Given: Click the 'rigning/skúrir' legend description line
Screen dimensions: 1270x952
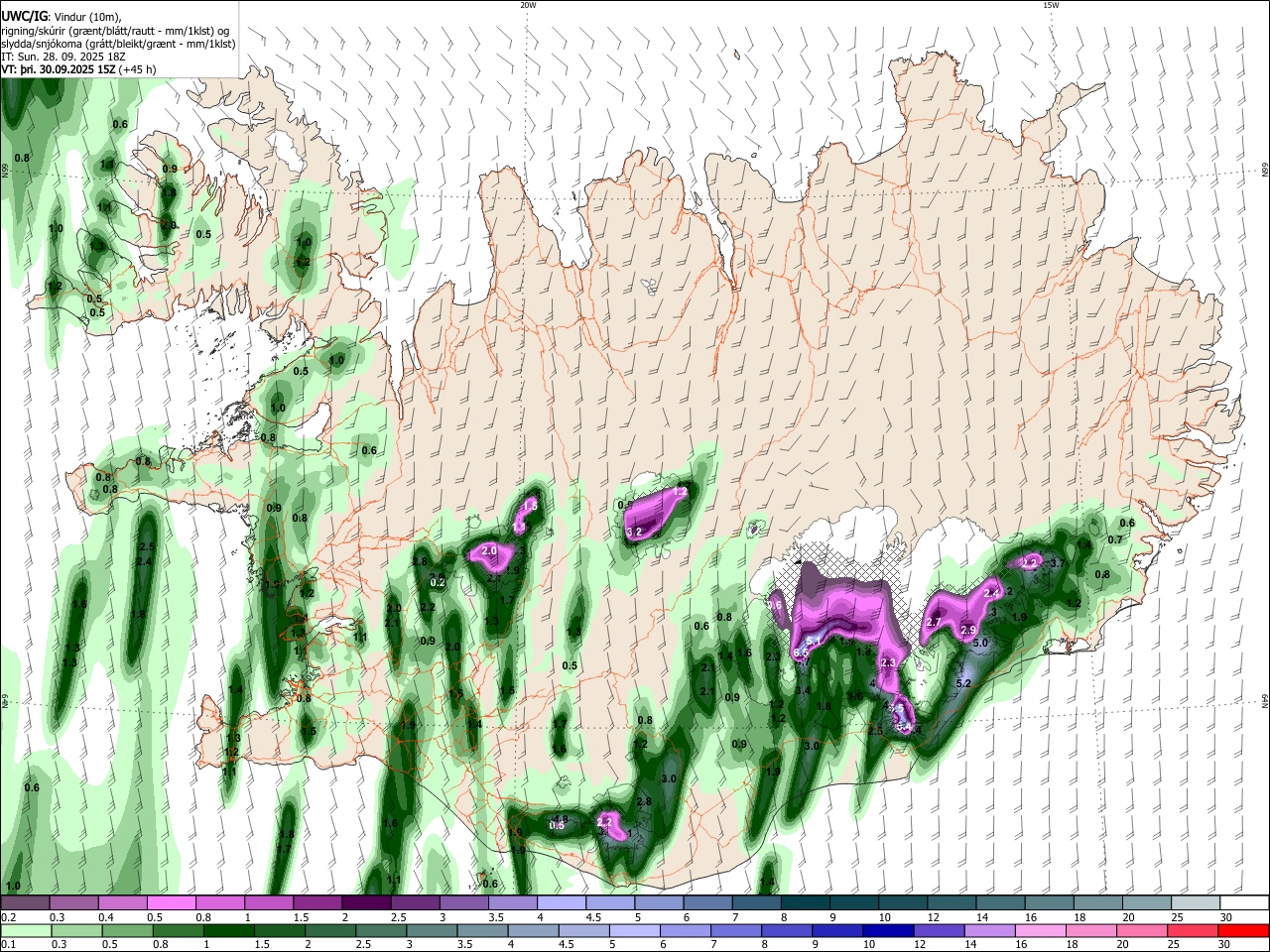Looking at the screenshot, I should click(116, 30).
